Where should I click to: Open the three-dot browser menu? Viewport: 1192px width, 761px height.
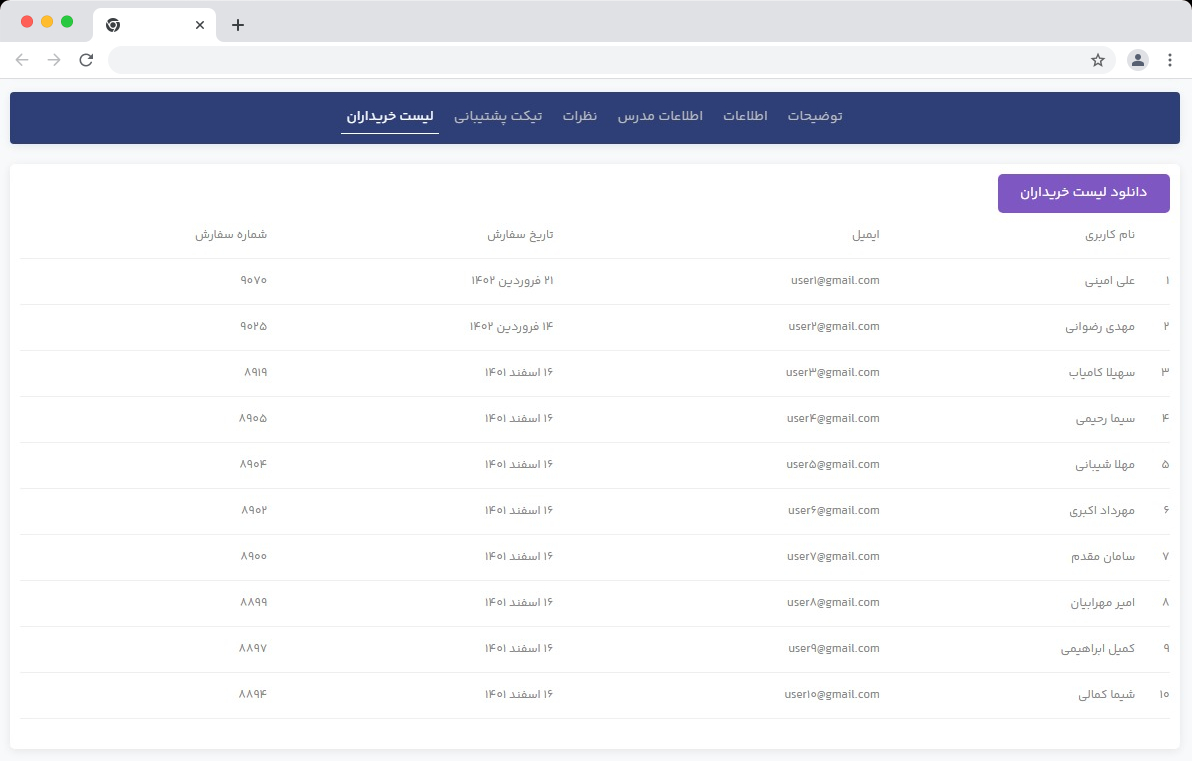(1170, 60)
